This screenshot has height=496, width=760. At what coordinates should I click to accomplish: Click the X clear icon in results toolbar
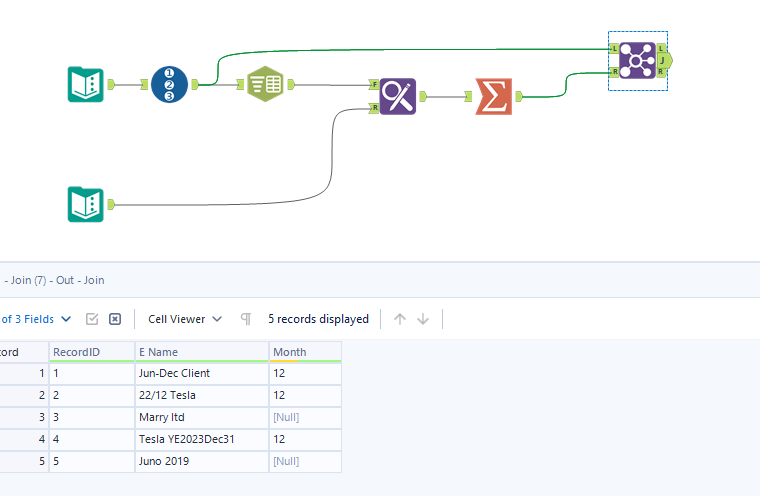(115, 319)
